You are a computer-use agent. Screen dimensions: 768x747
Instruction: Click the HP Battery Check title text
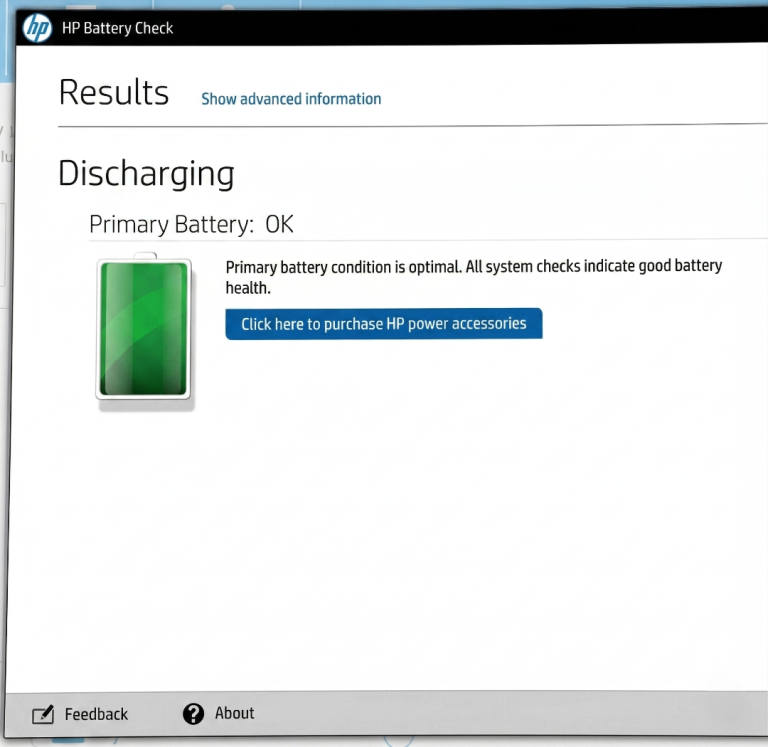coord(118,28)
